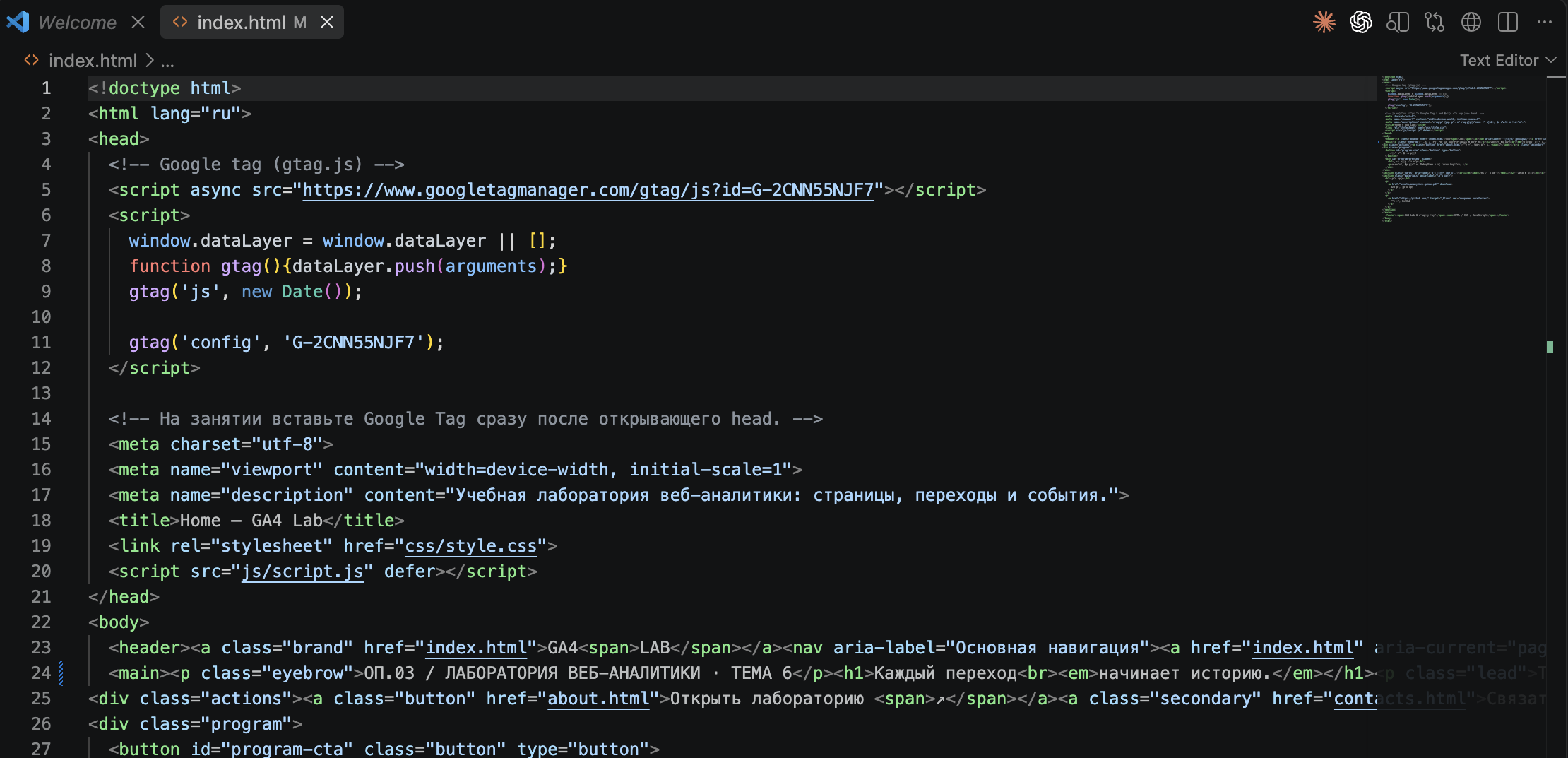Click the '</head>' closing tag line

124,597
